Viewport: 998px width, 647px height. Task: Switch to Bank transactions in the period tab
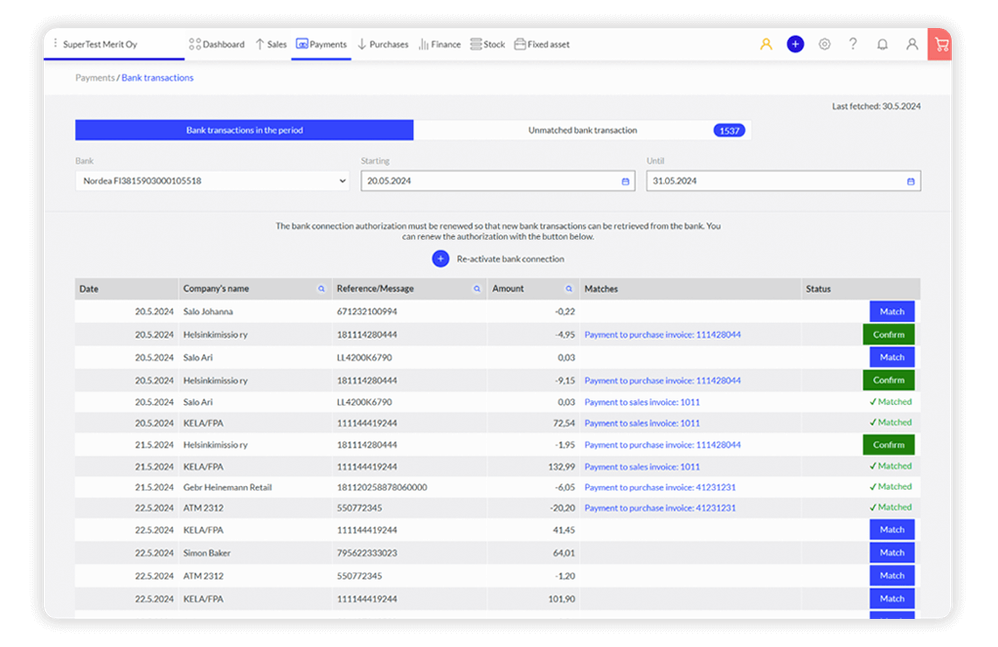click(x=244, y=130)
